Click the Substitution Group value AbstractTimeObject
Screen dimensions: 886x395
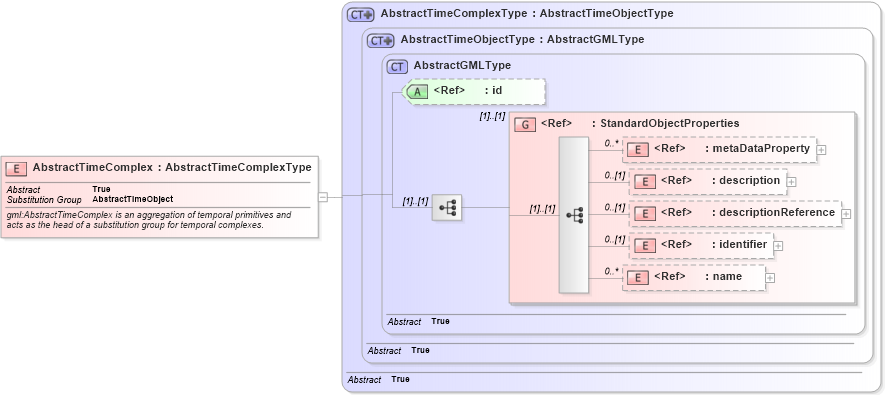pos(133,199)
